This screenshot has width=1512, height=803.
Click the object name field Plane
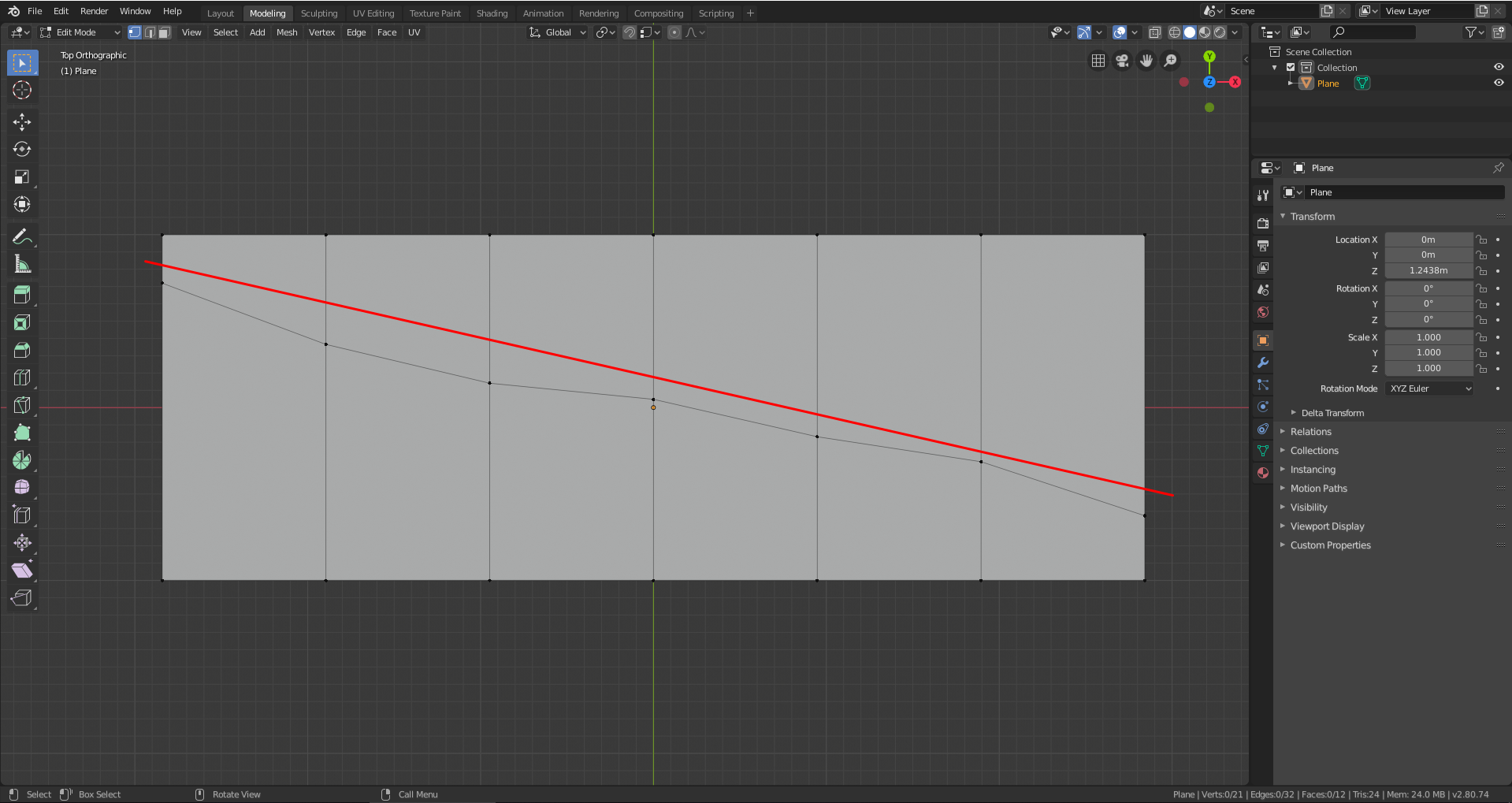(1405, 192)
